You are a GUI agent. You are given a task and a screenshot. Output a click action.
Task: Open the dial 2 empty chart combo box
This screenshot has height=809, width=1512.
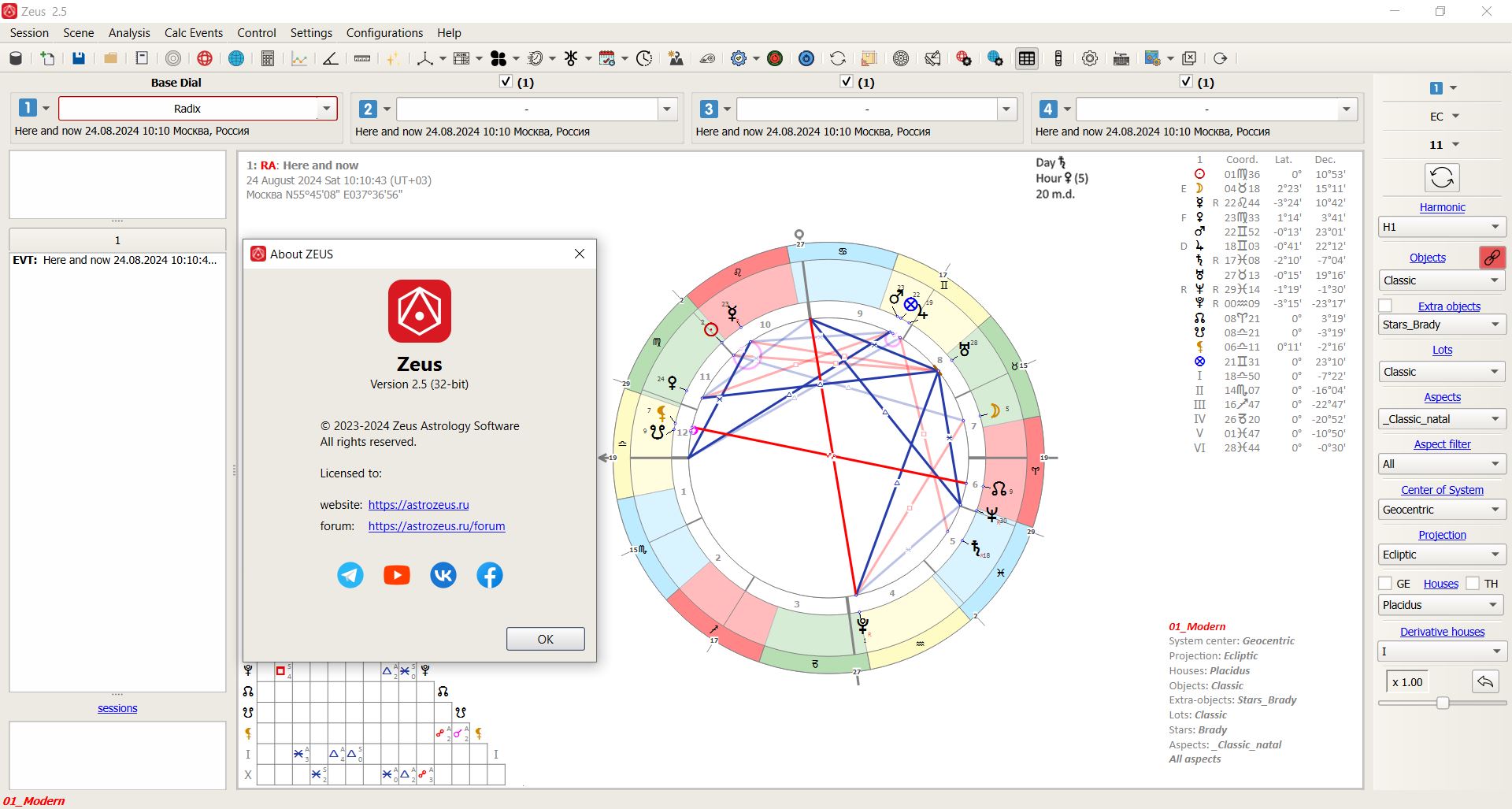click(x=536, y=109)
